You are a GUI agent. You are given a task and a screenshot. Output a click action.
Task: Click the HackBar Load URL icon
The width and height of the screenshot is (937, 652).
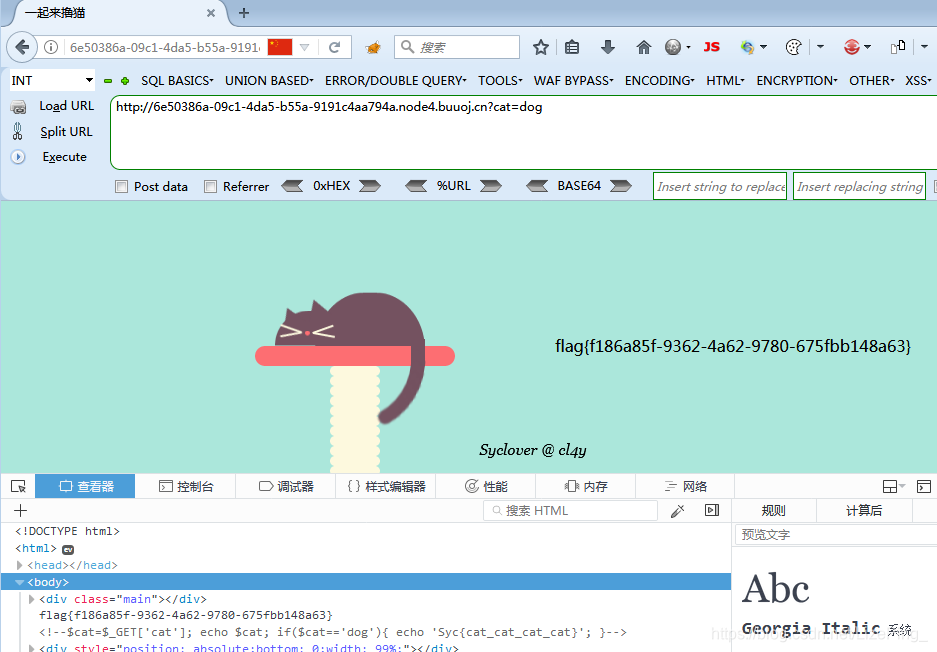pos(19,107)
